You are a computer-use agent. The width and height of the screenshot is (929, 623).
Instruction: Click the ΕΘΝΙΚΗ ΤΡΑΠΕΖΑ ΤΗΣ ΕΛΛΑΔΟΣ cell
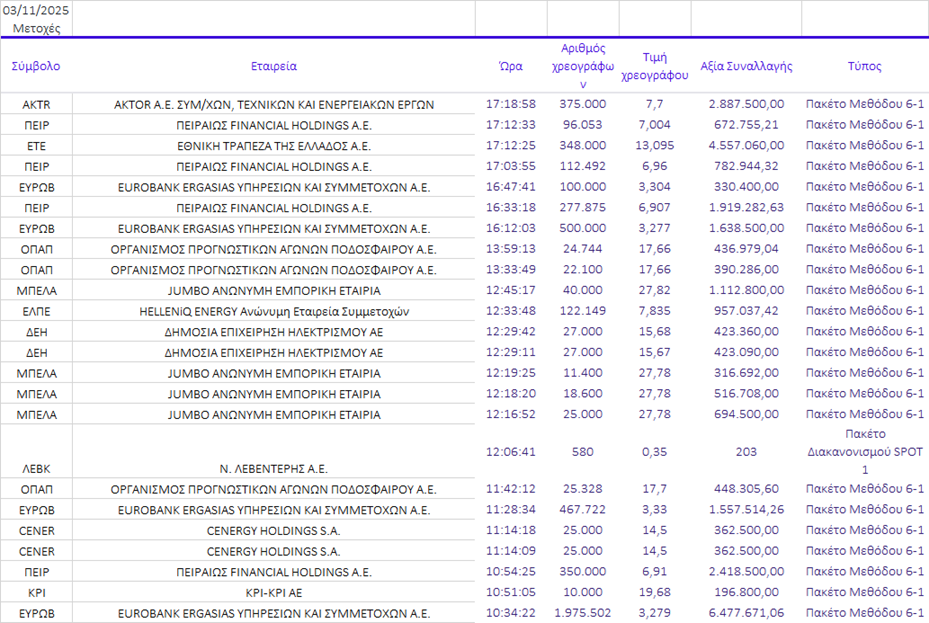pos(273,145)
